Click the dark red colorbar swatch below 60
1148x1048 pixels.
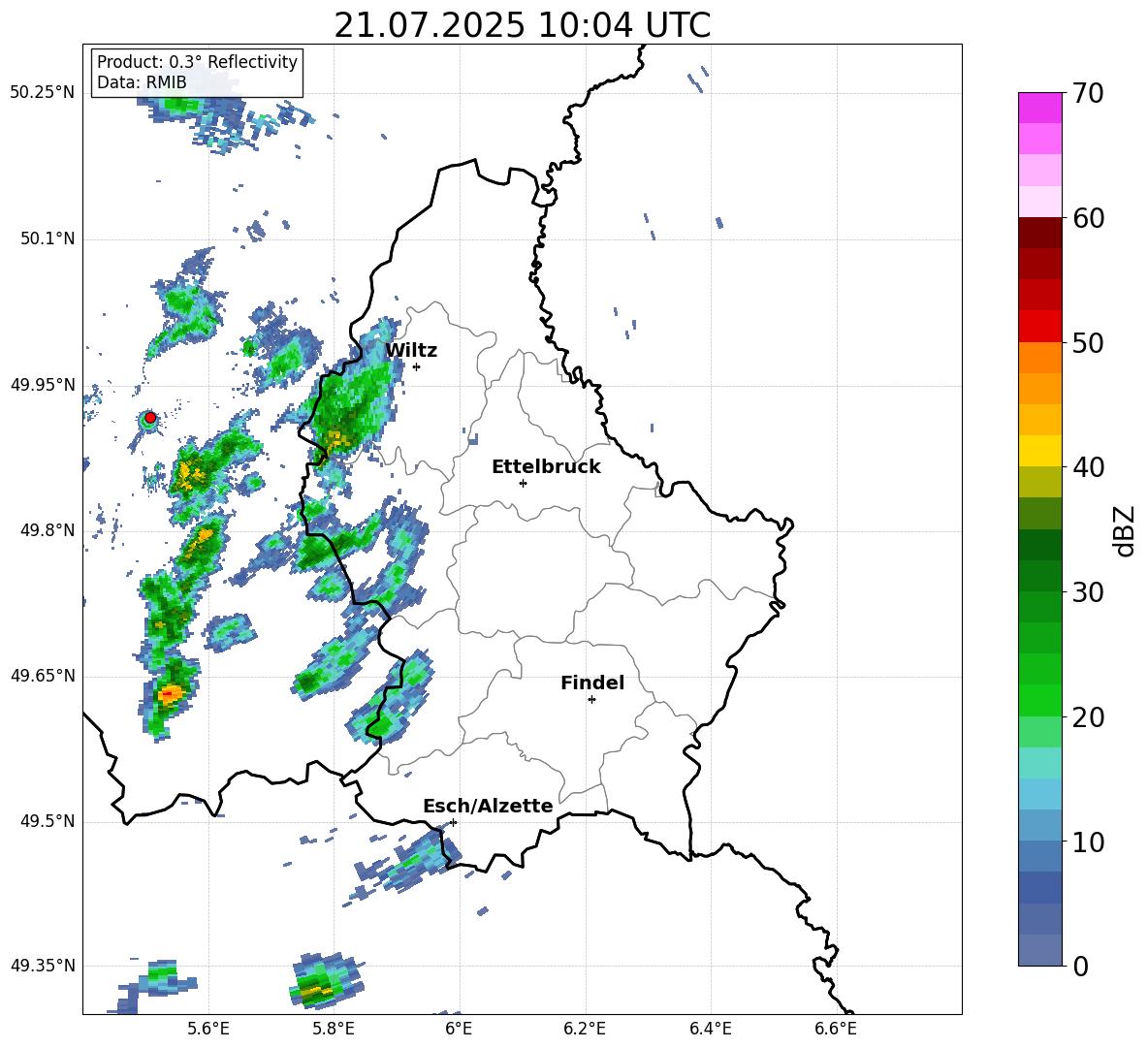pyautogui.click(x=1039, y=233)
